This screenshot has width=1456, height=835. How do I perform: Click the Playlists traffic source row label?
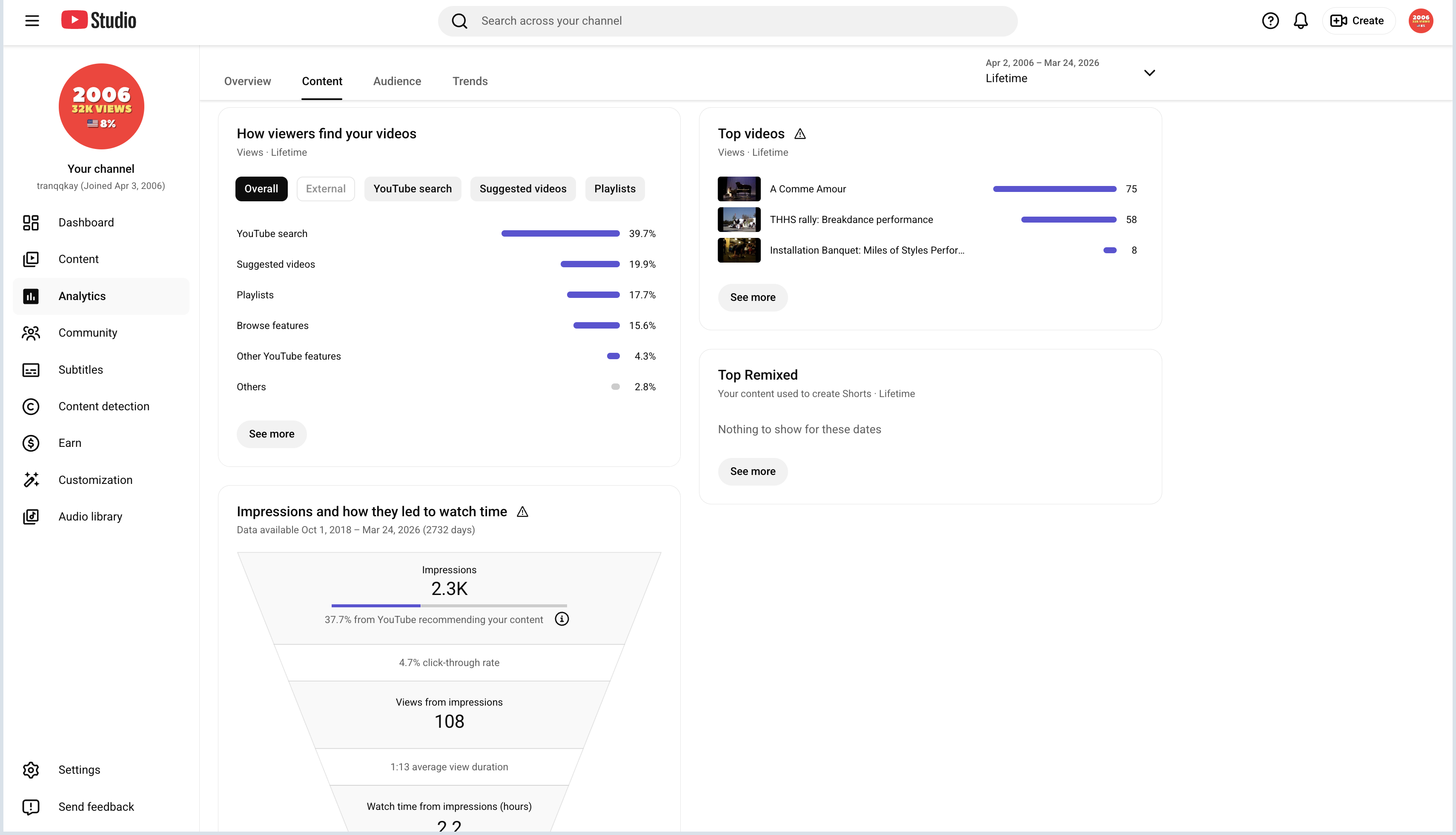pos(255,295)
